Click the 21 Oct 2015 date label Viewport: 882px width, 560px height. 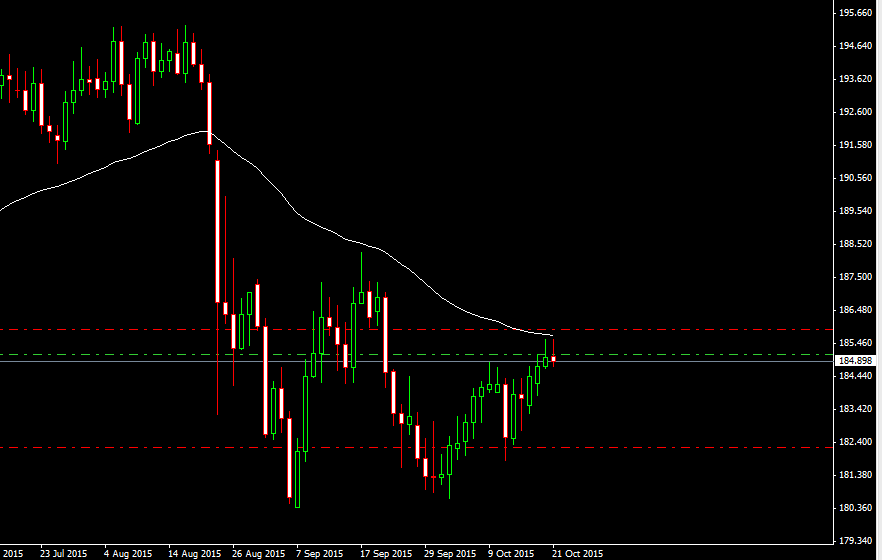pyautogui.click(x=577, y=554)
